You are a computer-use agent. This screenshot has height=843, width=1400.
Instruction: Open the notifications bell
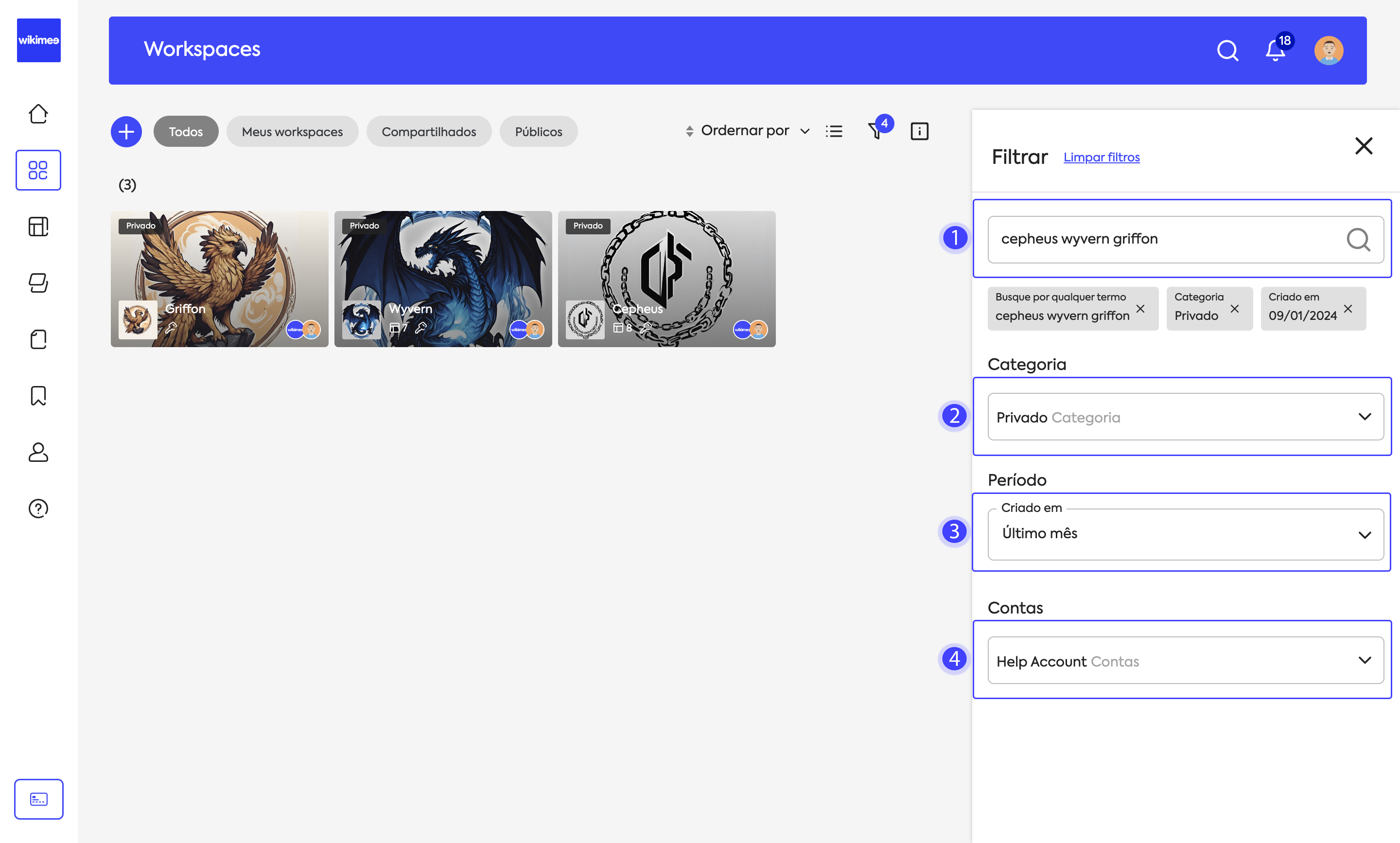(1275, 51)
